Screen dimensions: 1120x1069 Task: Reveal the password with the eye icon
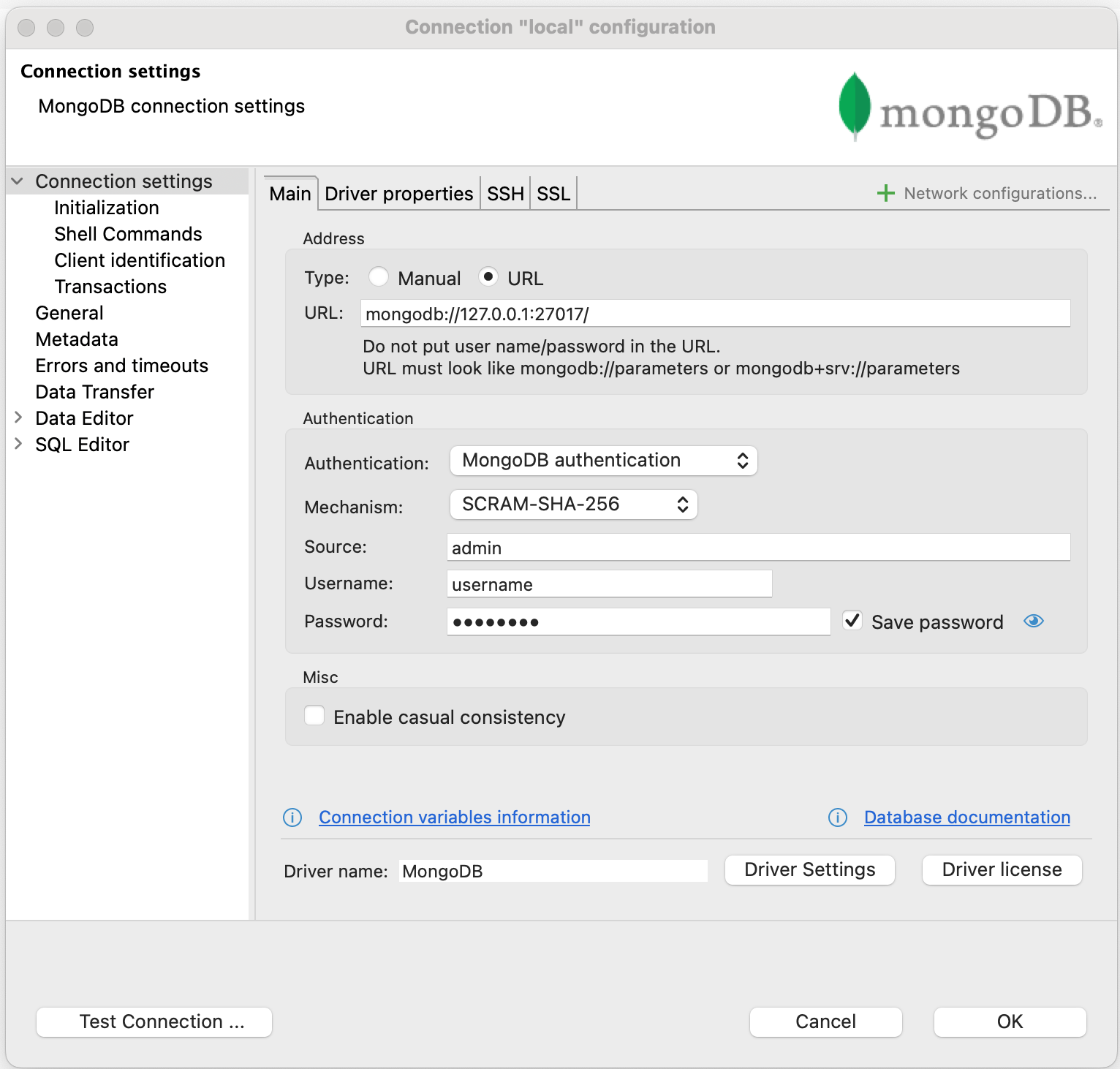point(1034,621)
